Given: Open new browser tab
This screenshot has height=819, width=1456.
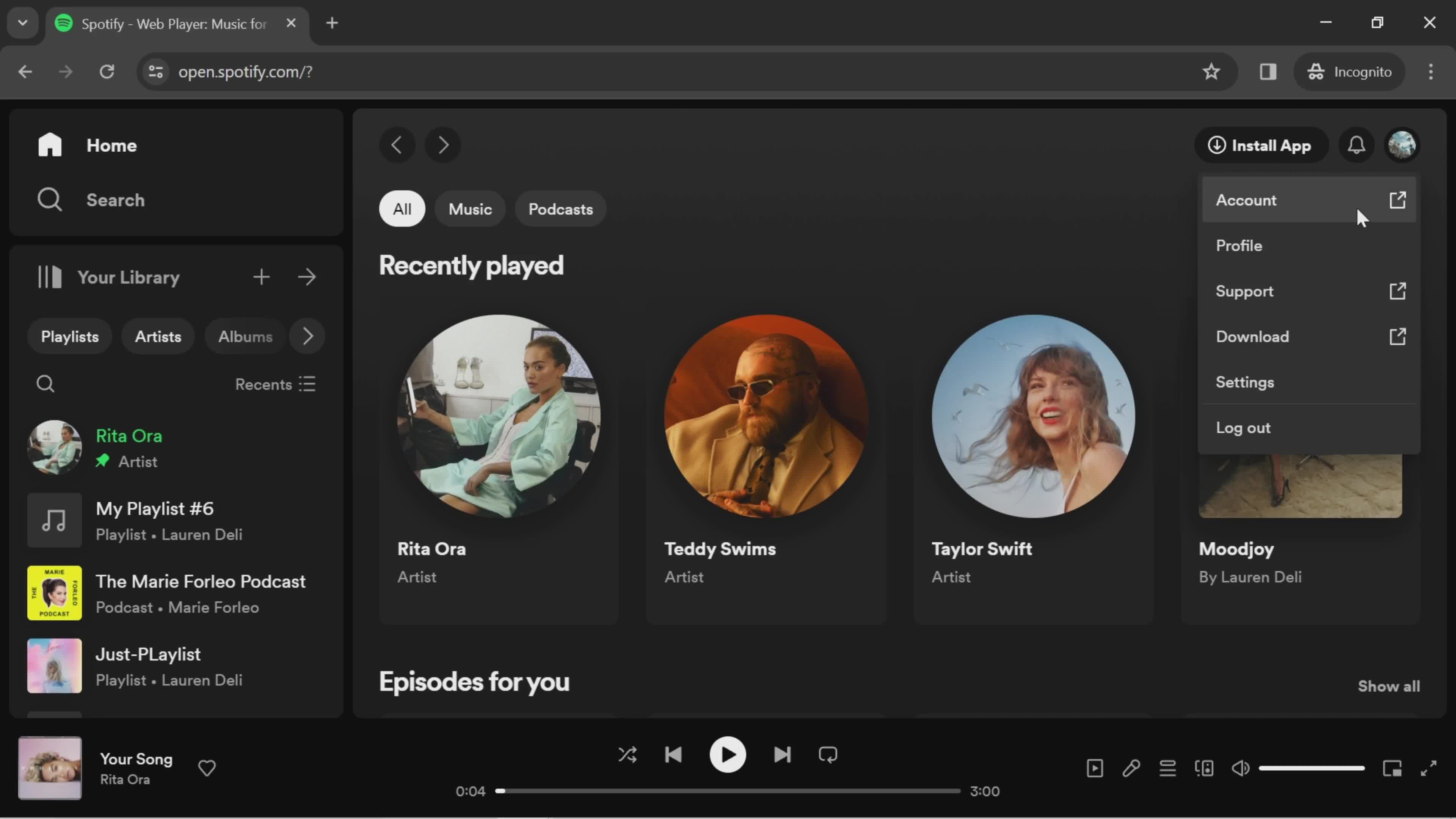Looking at the screenshot, I should pos(333,23).
